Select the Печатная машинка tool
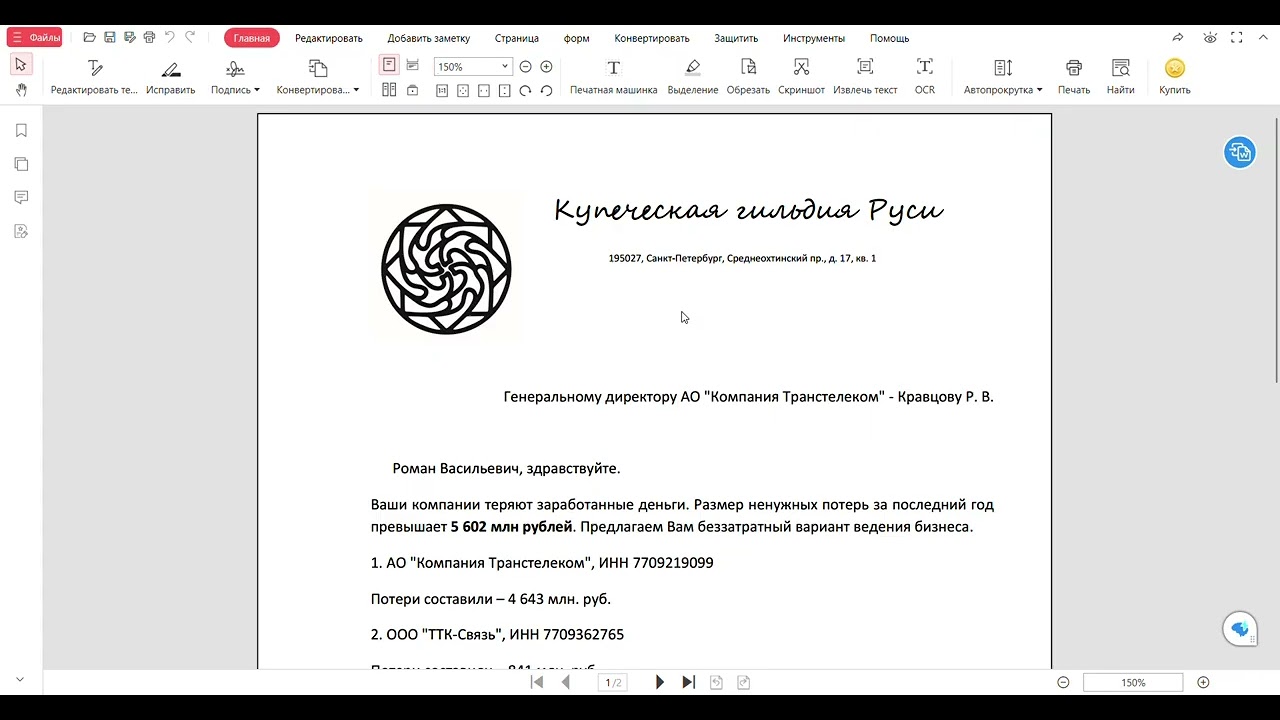 pos(614,78)
